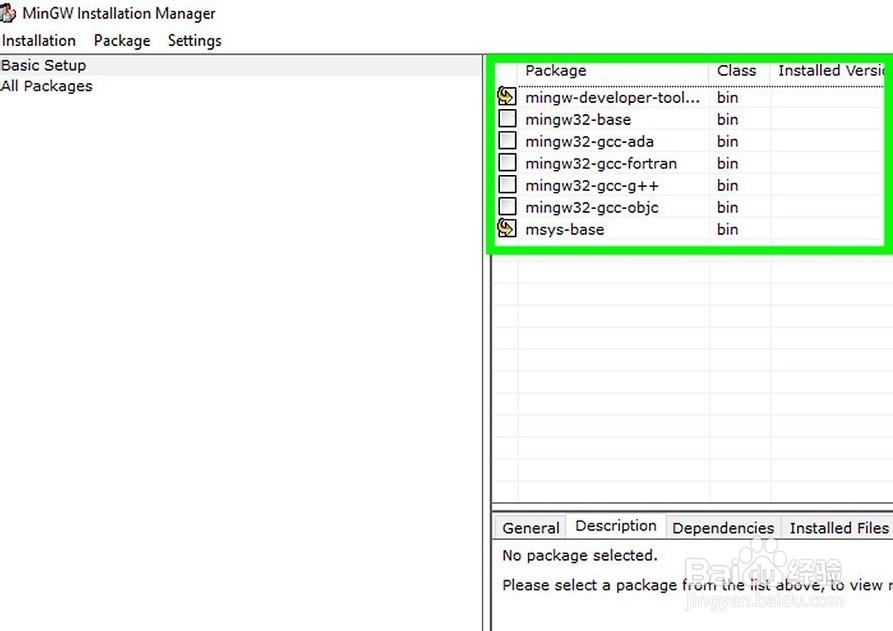
Task: Click the bin class cell of msys-base
Action: pos(727,230)
